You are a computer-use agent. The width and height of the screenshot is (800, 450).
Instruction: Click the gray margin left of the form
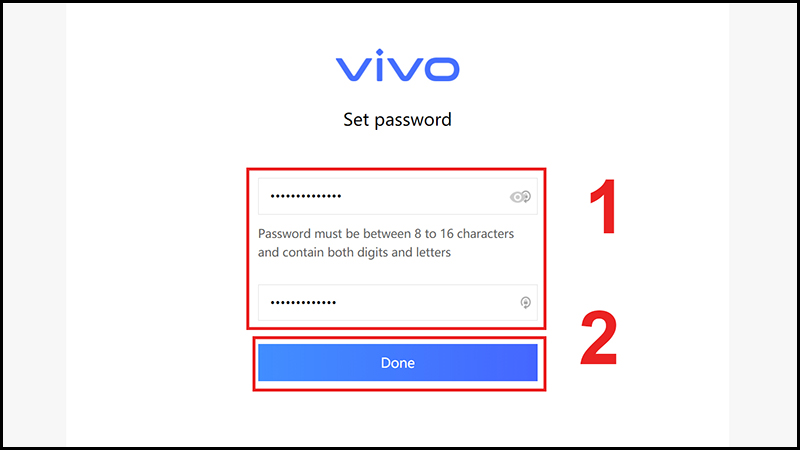(32, 225)
